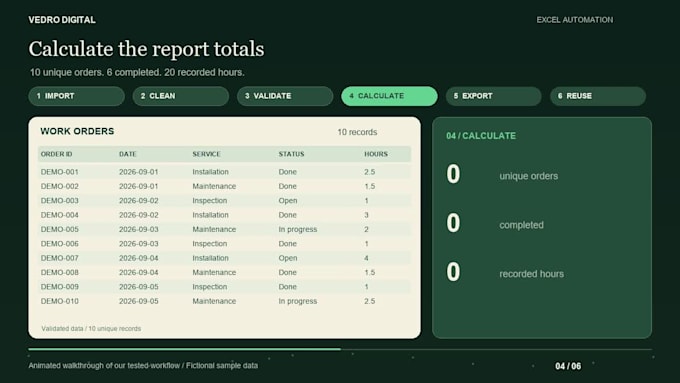Click the recorded hours label
Screen dimensions: 680x383
[532, 274]
